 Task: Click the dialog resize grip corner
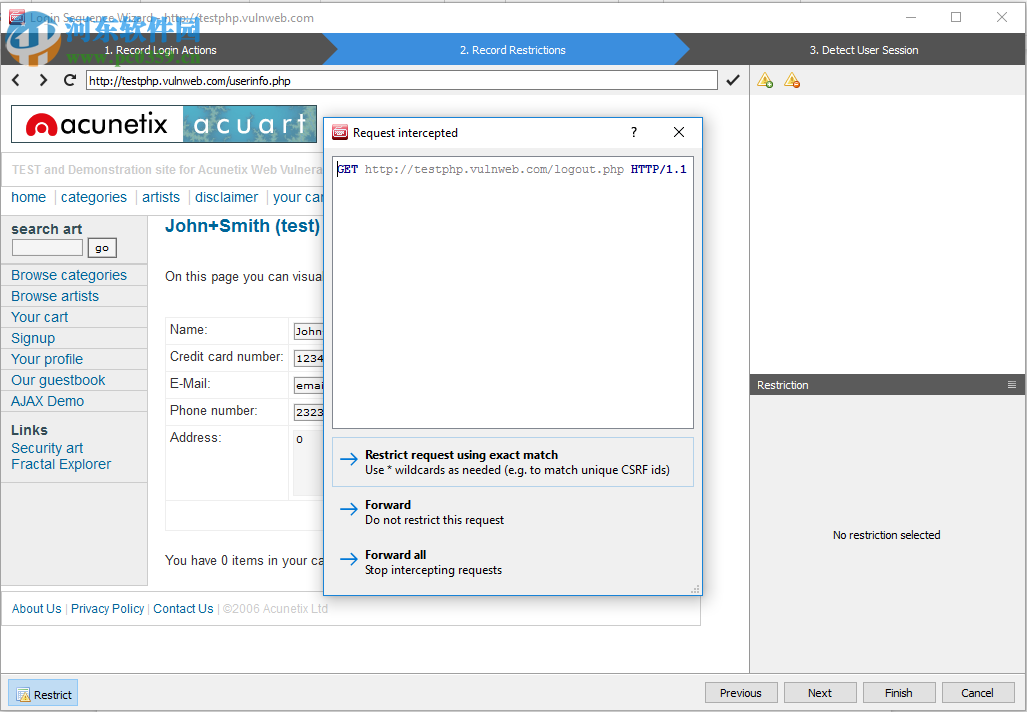click(696, 589)
